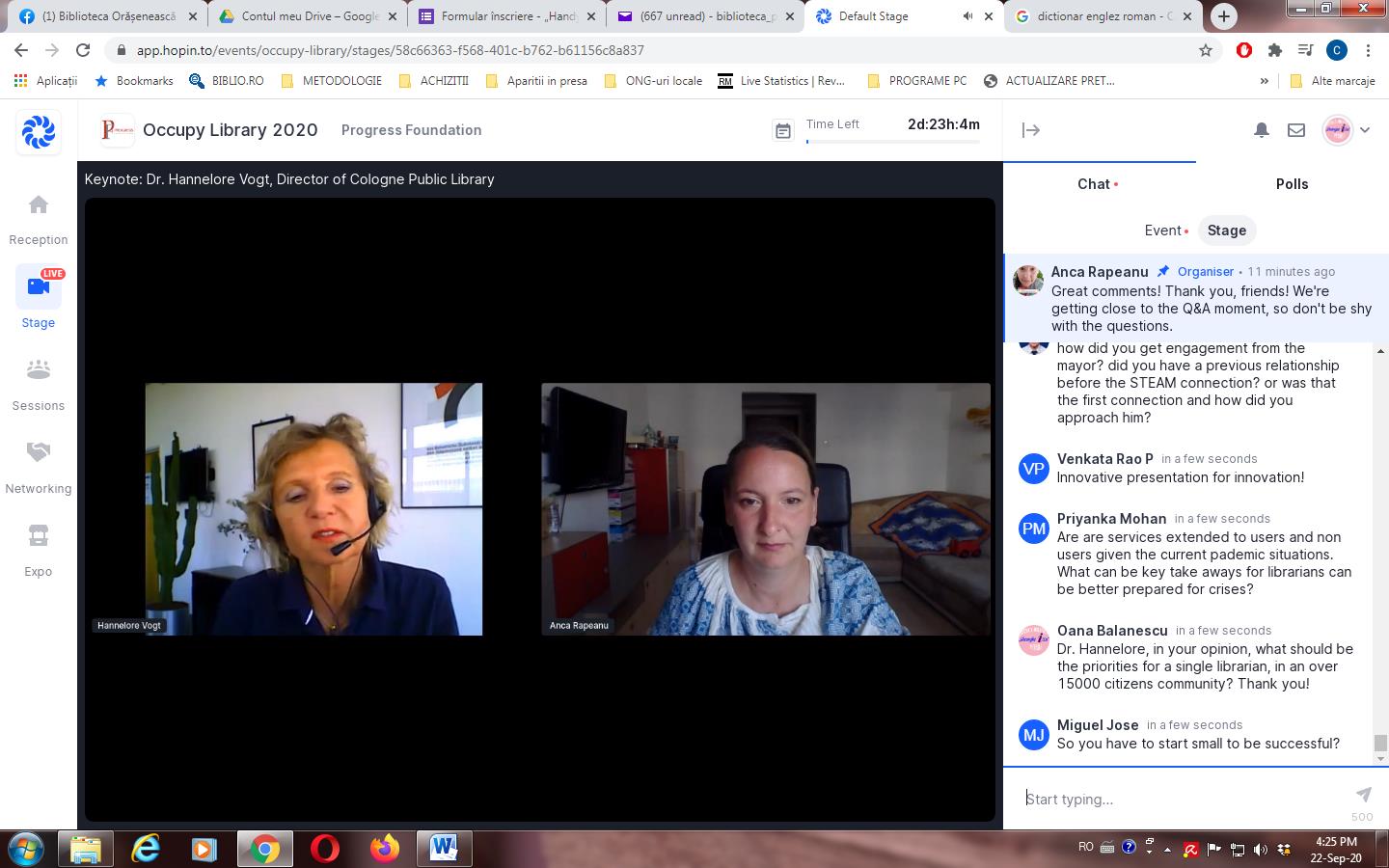The width and height of the screenshot is (1389, 868).
Task: Open the messages envelope icon
Action: click(x=1296, y=130)
